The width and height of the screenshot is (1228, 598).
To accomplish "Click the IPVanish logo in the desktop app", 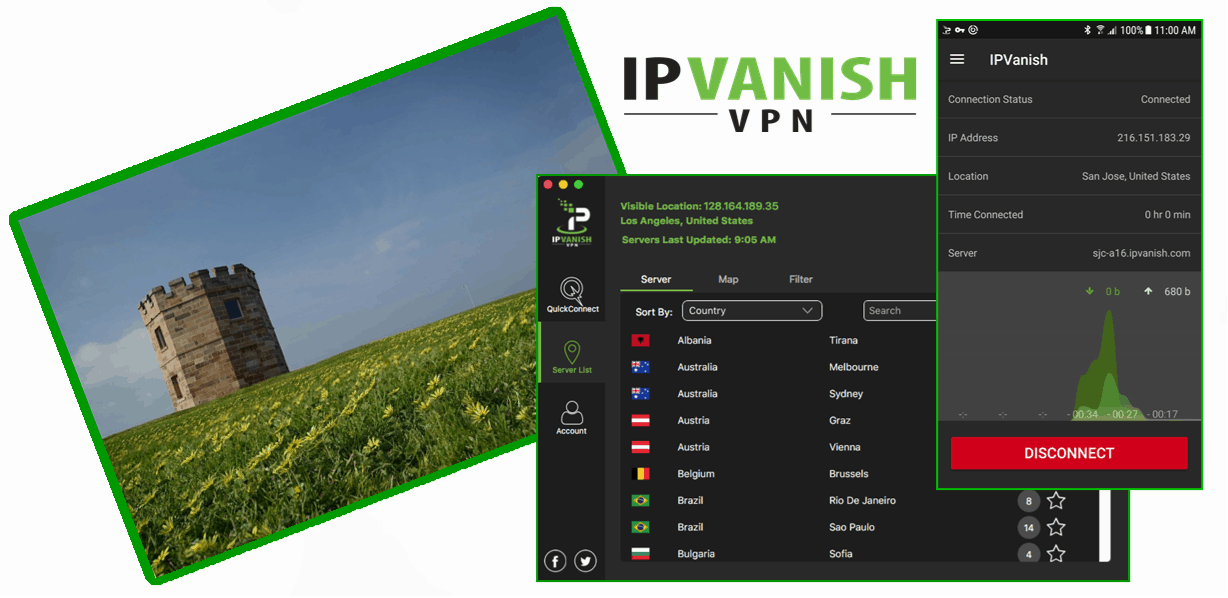I will (572, 224).
